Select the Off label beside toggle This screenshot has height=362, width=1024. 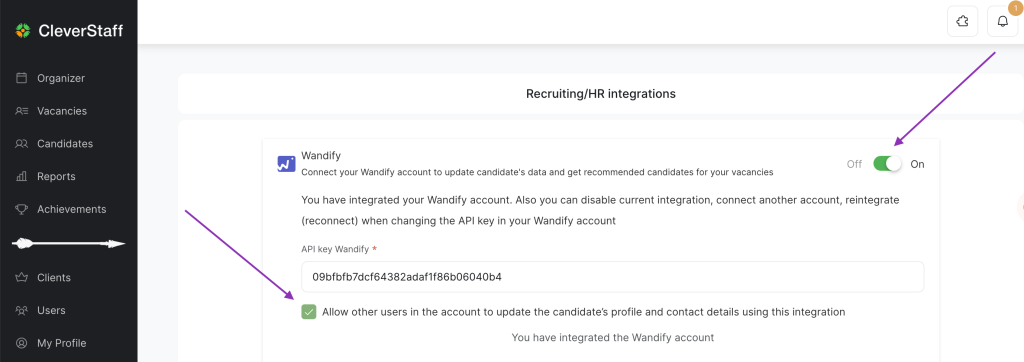[854, 164]
